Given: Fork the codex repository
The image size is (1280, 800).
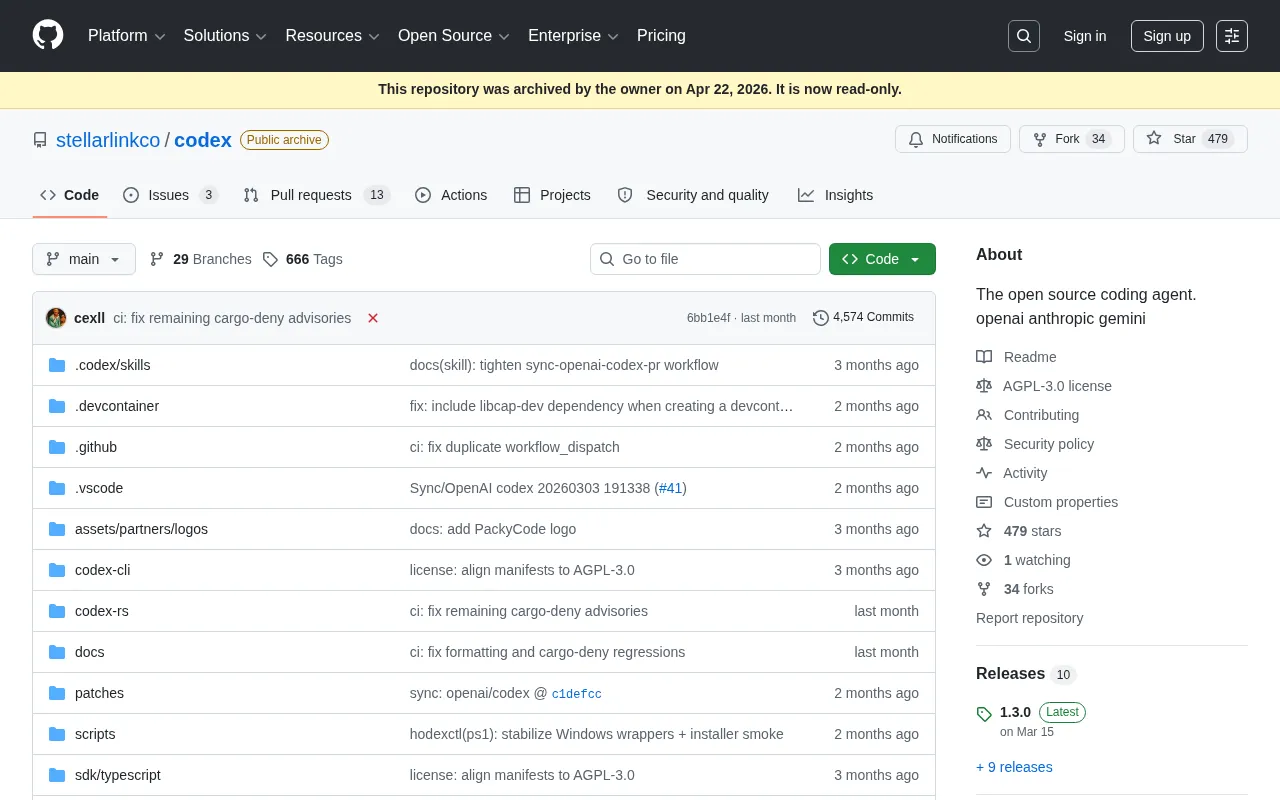Looking at the screenshot, I should click(1072, 139).
